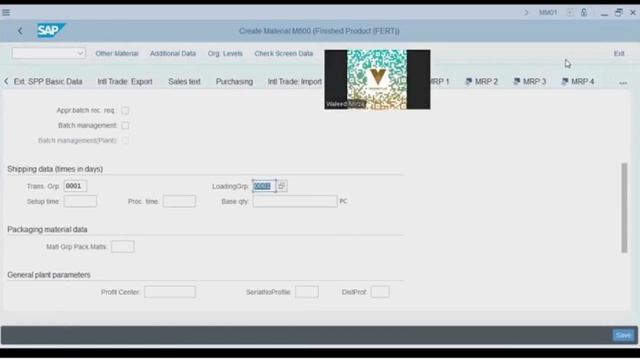Switch to MRP 4 tab

coord(578,82)
